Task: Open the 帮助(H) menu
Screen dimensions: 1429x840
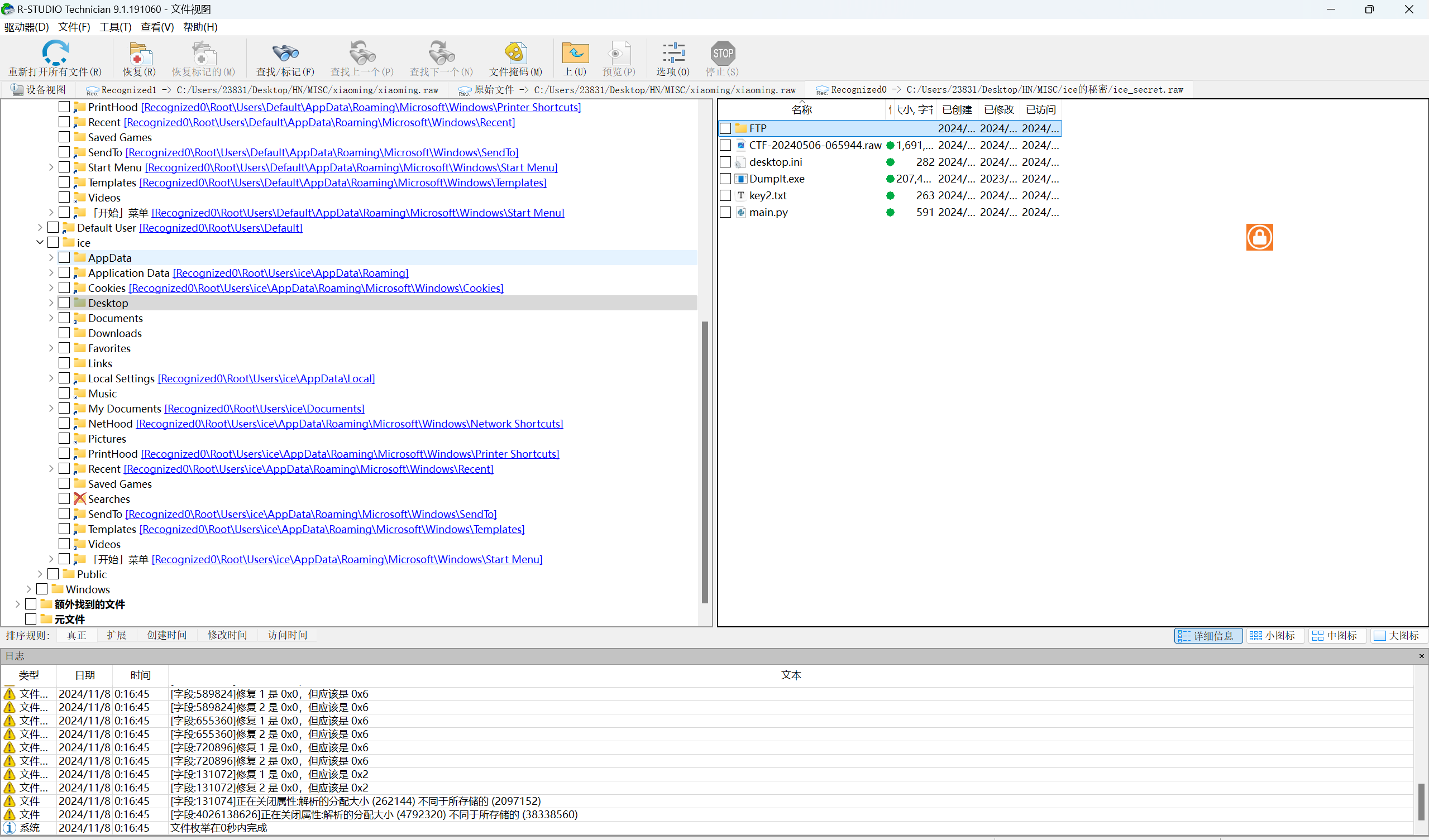Action: tap(200, 27)
